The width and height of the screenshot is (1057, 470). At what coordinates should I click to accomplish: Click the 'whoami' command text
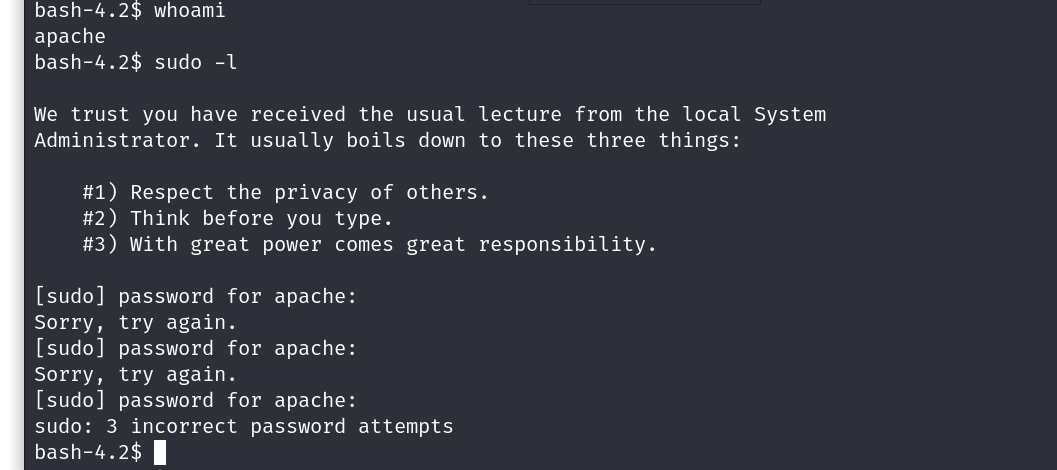point(190,11)
